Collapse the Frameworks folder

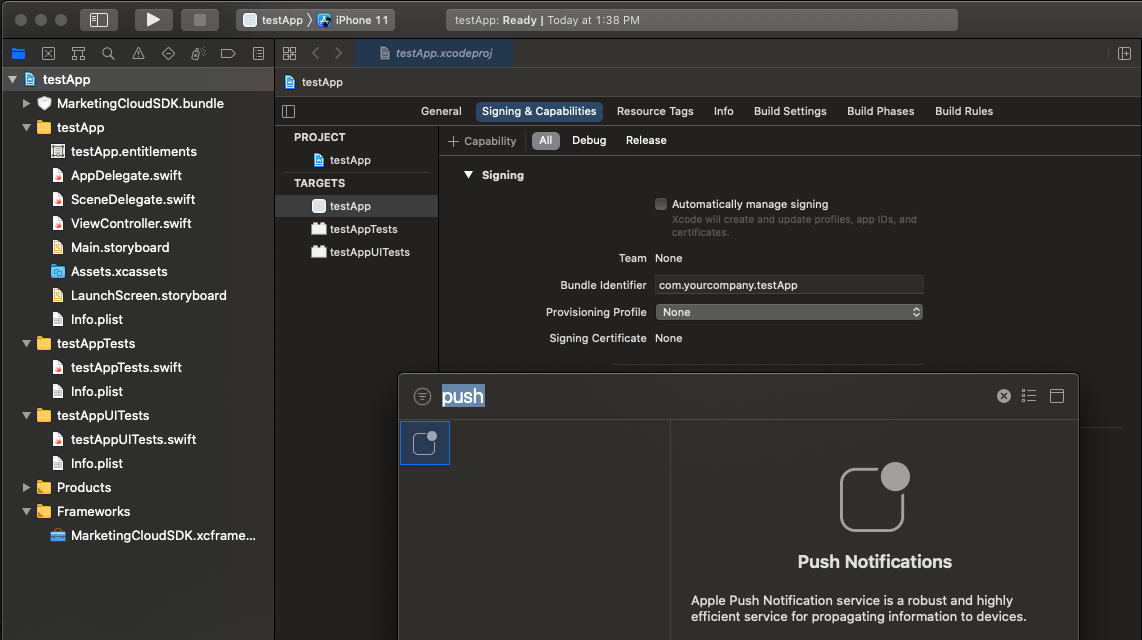pyautogui.click(x=26, y=512)
